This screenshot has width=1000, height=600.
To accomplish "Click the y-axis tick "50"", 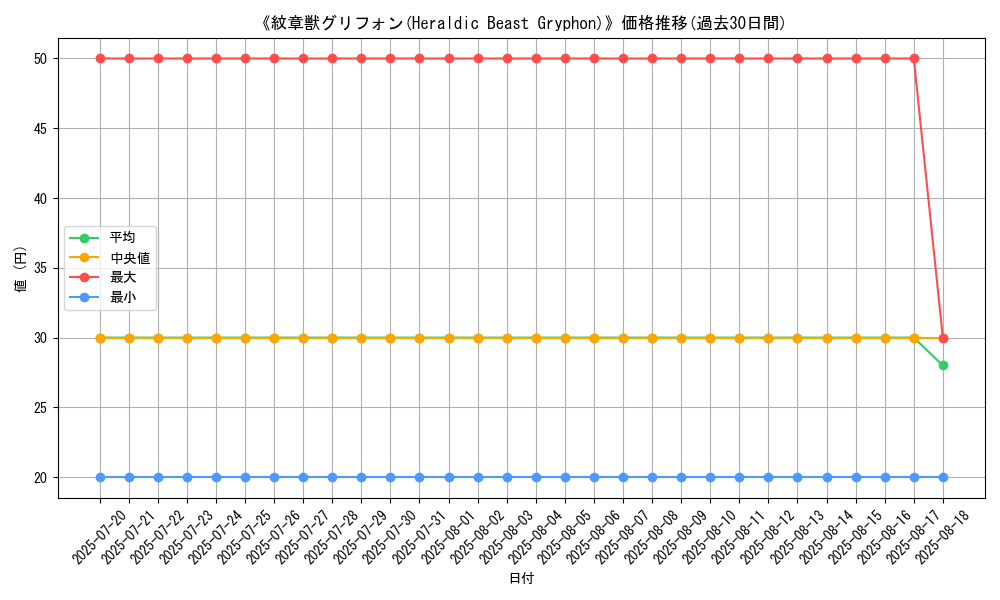I will [41, 59].
